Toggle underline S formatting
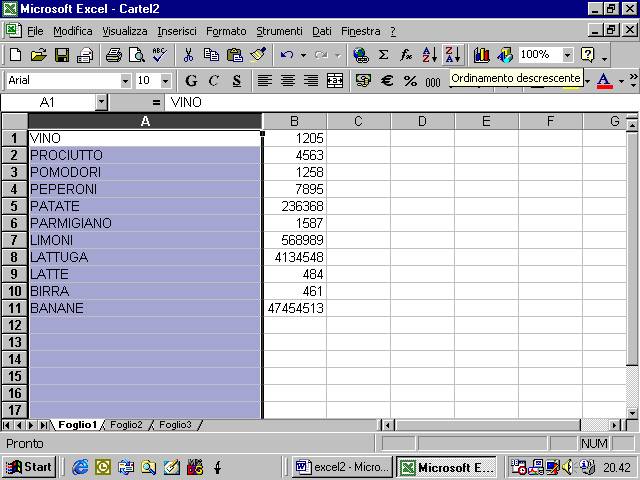Viewport: 640px width, 480px height. click(237, 80)
